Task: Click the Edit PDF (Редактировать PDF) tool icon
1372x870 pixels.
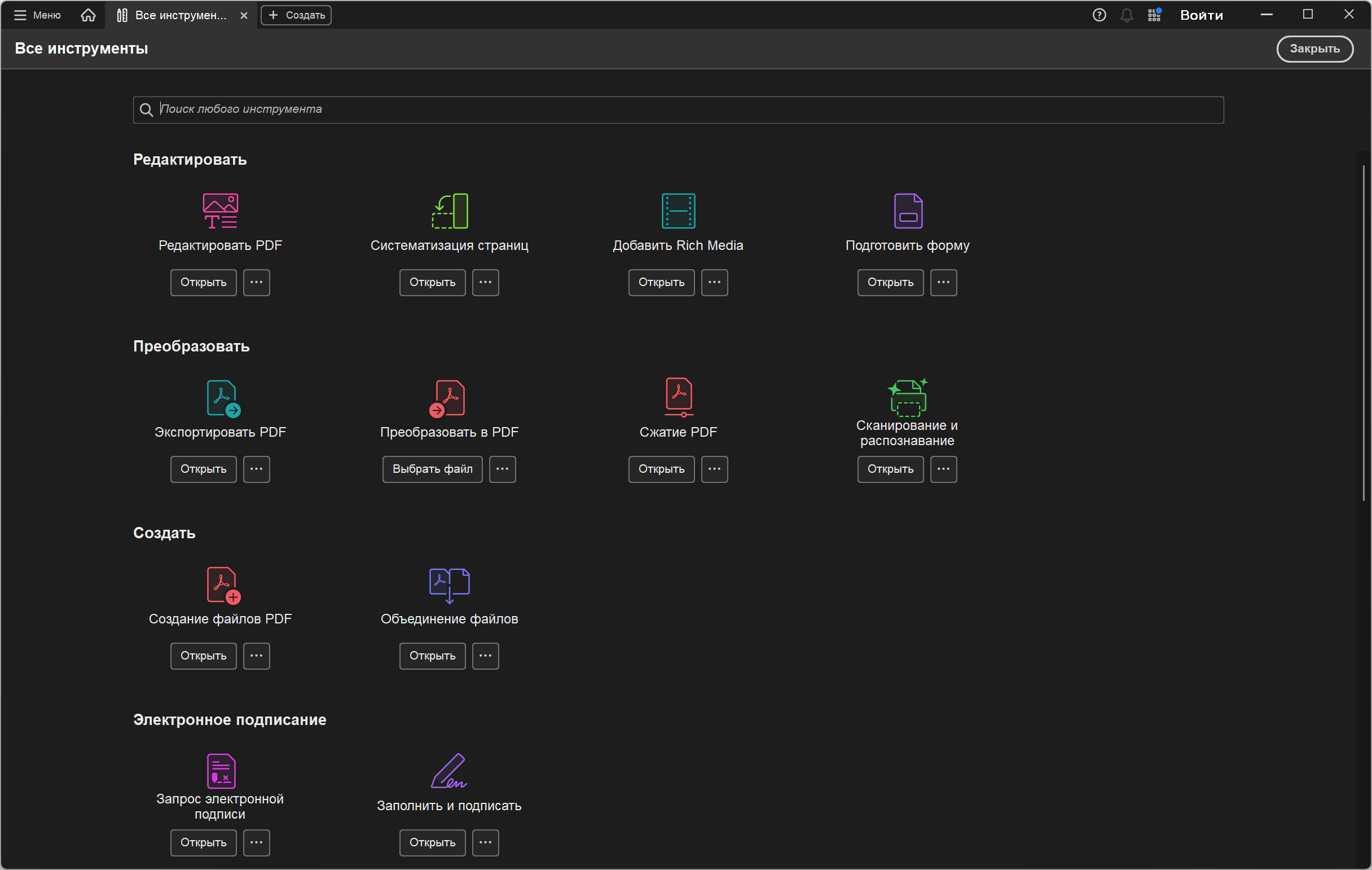Action: coord(221,211)
